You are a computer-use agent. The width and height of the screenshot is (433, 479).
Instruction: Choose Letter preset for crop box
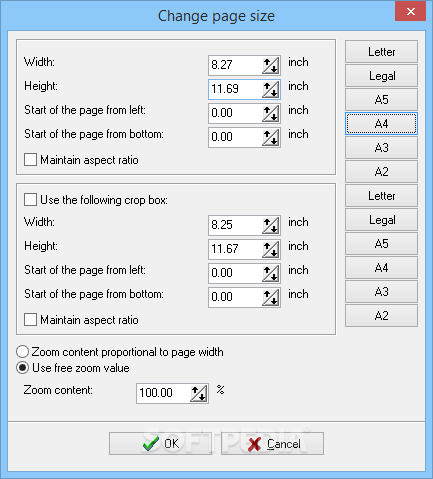381,196
